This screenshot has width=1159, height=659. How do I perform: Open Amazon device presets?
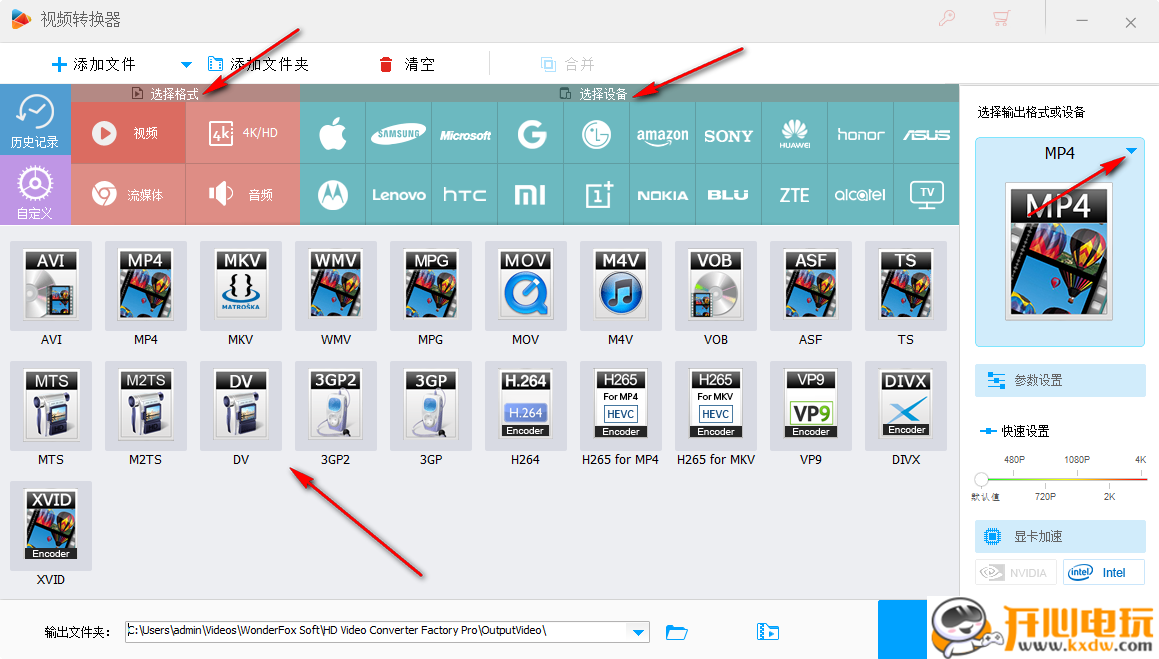[x=662, y=133]
